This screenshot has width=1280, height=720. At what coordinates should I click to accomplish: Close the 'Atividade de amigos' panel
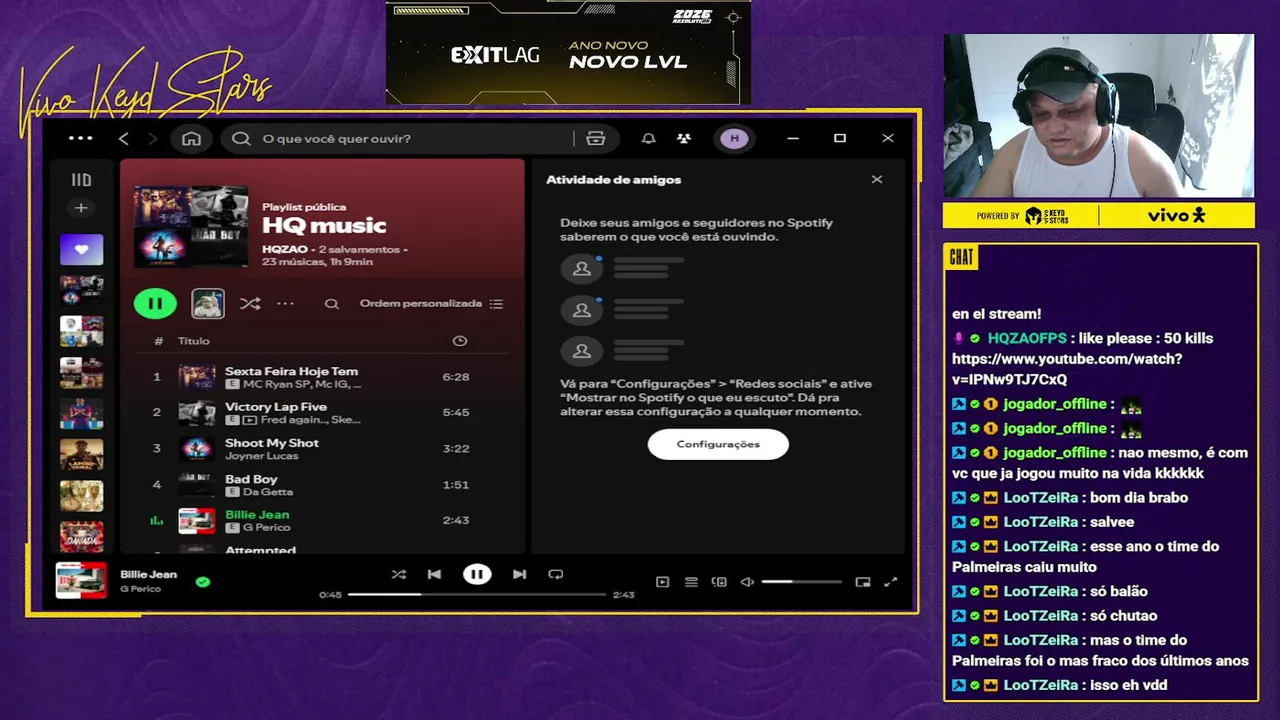click(877, 180)
